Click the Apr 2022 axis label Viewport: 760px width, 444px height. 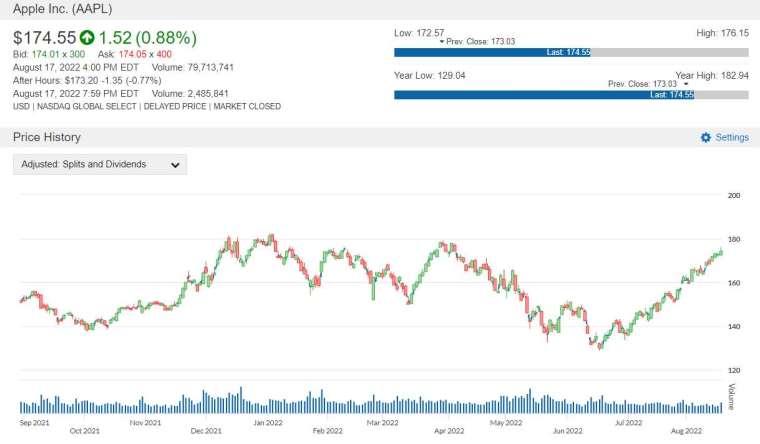tap(449, 430)
